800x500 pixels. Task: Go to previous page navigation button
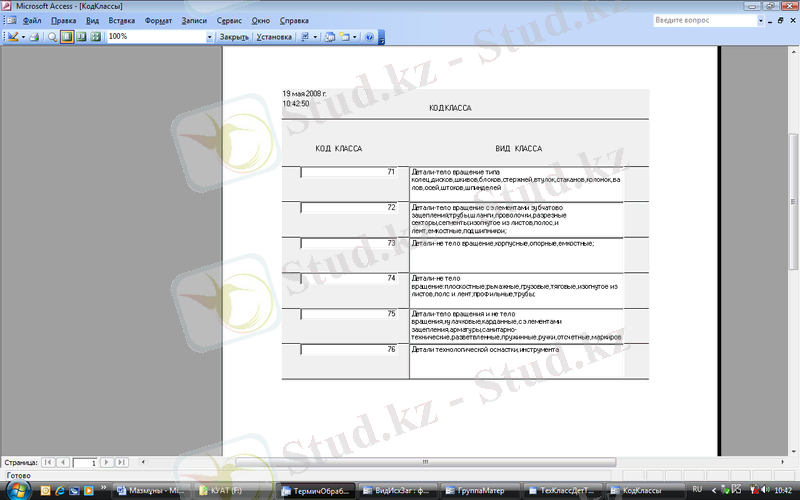(x=63, y=462)
